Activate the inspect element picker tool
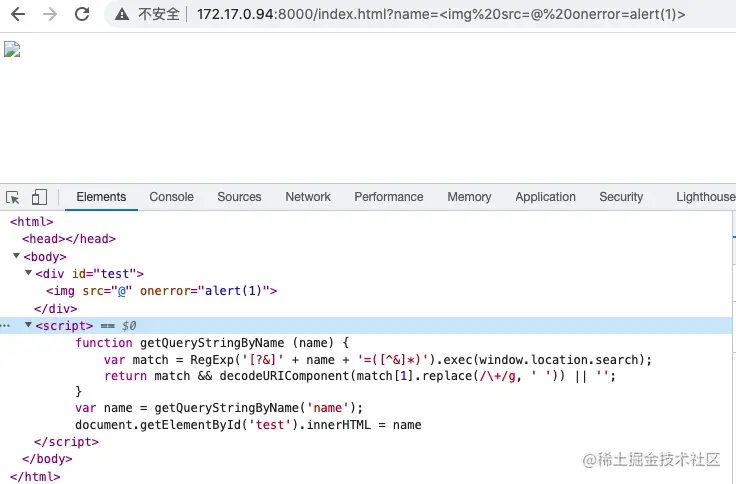Image resolution: width=736 pixels, height=484 pixels. (13, 197)
